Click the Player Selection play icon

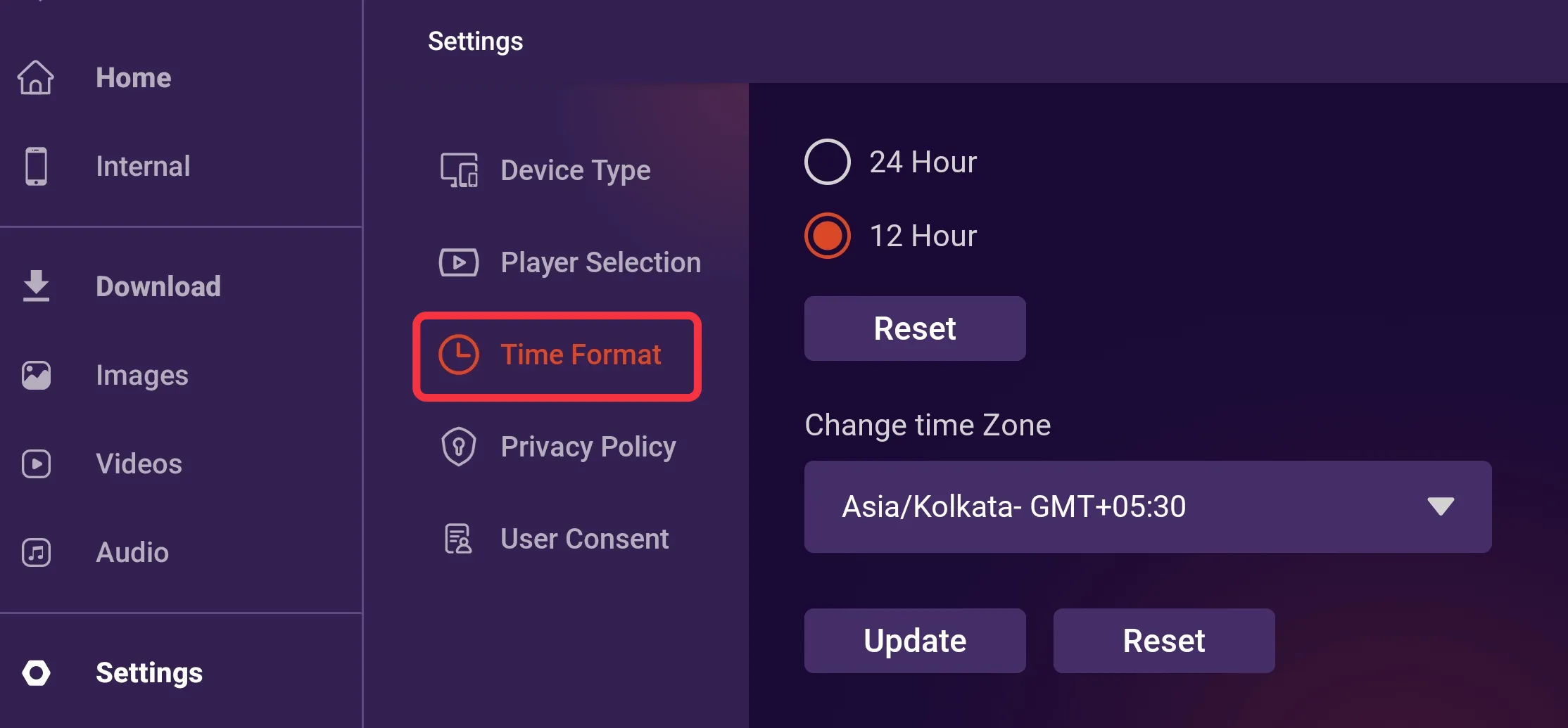(459, 262)
